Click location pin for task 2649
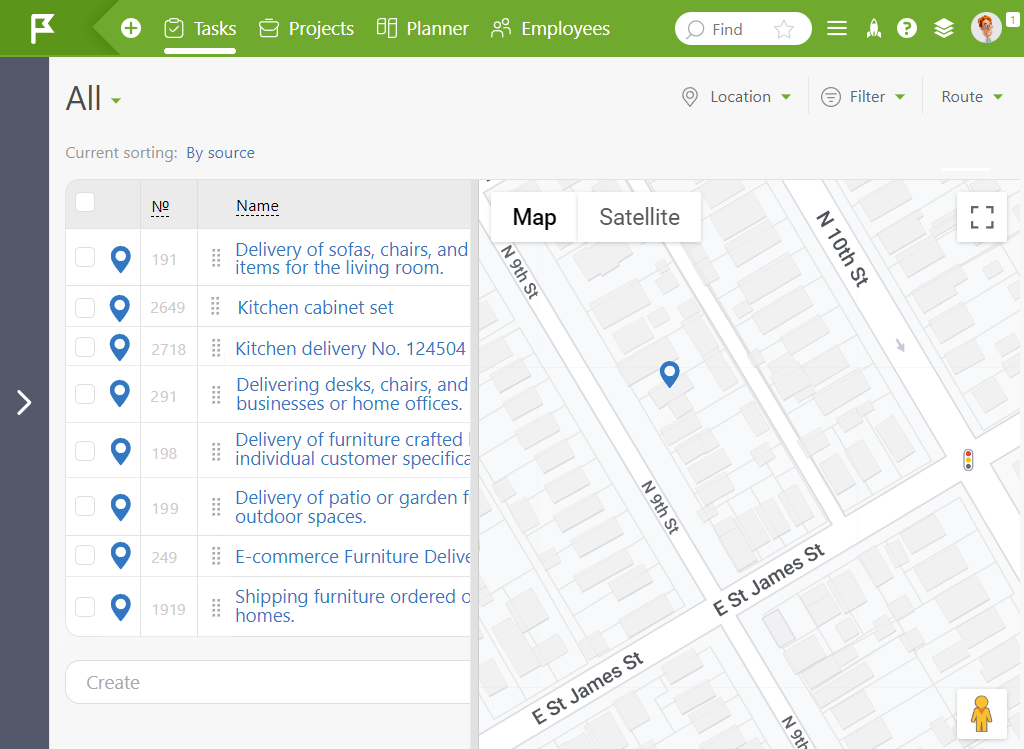 click(120, 308)
